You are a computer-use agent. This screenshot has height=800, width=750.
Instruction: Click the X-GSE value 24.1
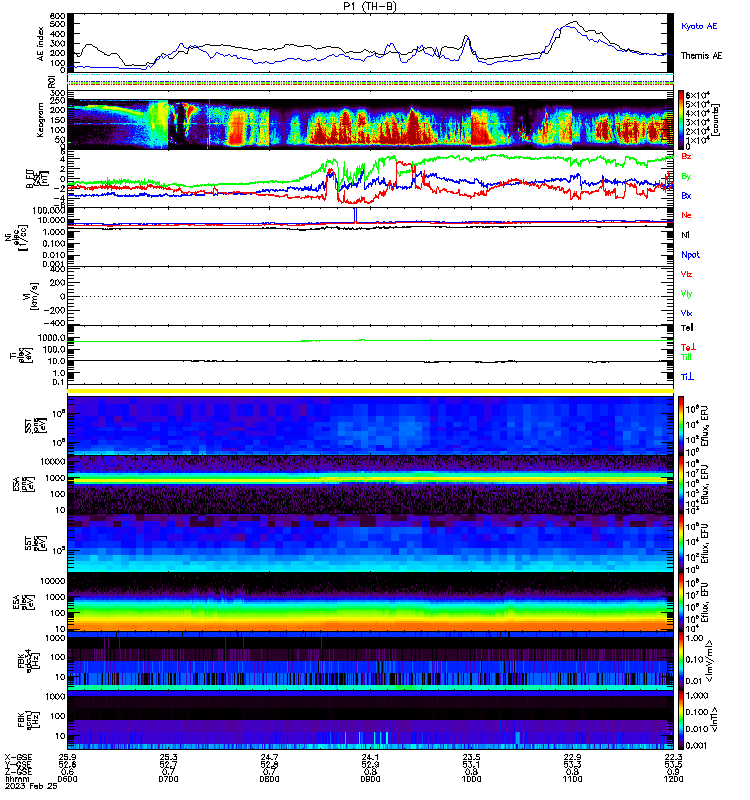(x=370, y=757)
